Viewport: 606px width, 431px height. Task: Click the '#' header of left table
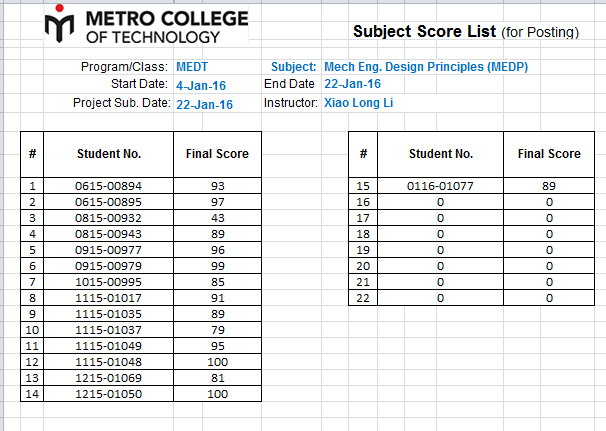pyautogui.click(x=32, y=154)
